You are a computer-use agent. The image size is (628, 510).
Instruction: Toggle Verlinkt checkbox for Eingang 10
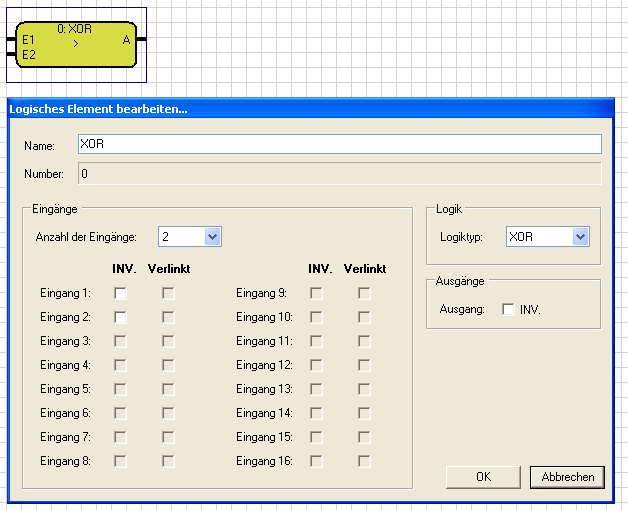click(x=364, y=317)
